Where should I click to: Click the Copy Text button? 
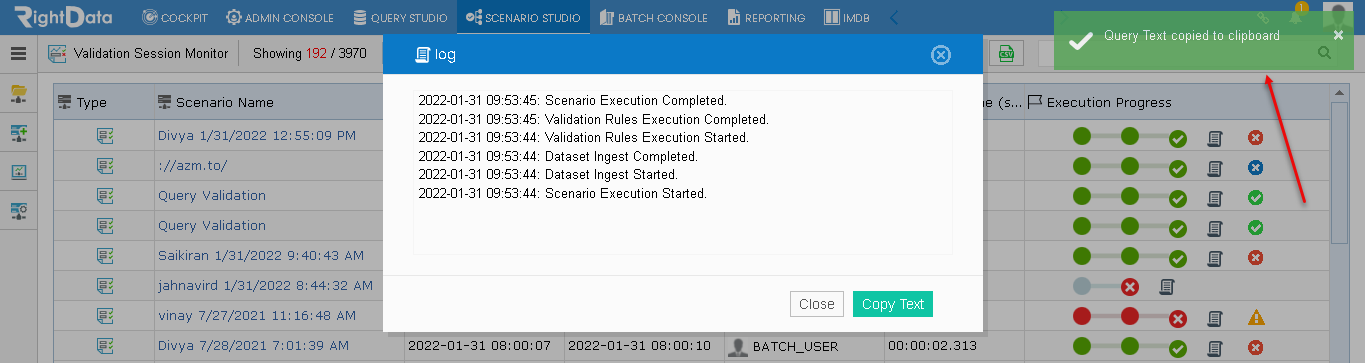(893, 304)
